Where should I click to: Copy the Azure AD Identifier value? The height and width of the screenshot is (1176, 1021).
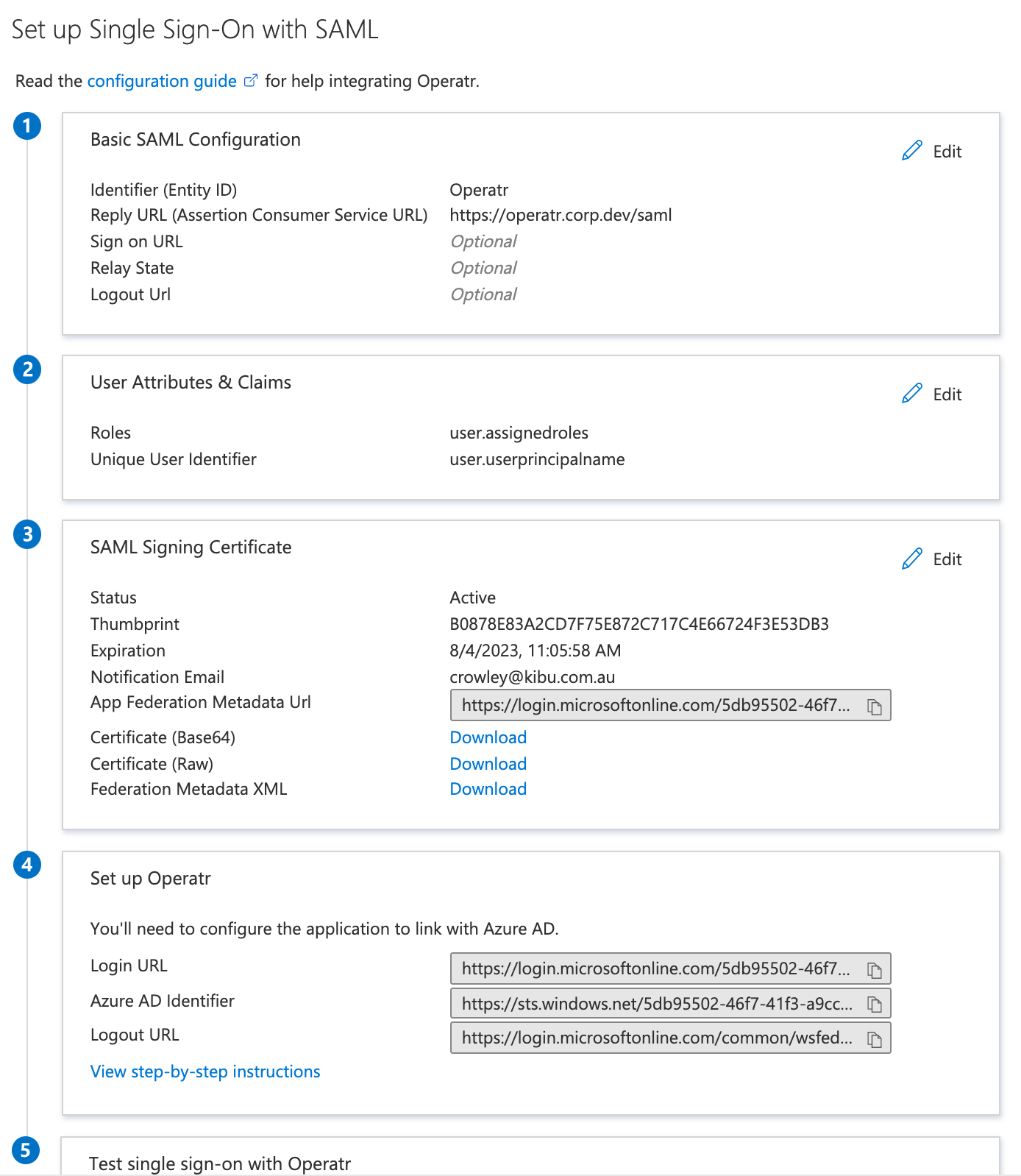875,1004
